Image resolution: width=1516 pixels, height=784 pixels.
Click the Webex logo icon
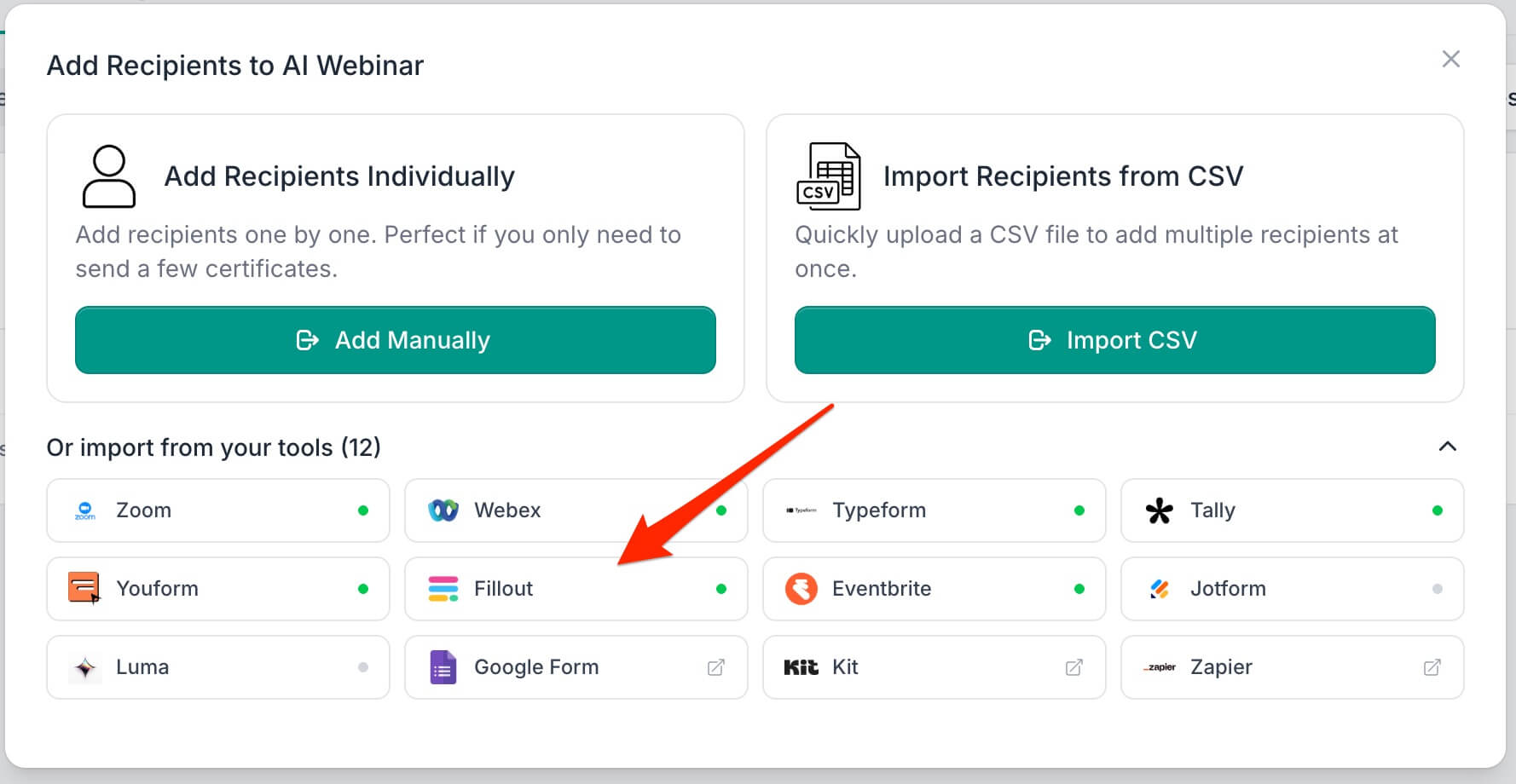click(x=443, y=510)
